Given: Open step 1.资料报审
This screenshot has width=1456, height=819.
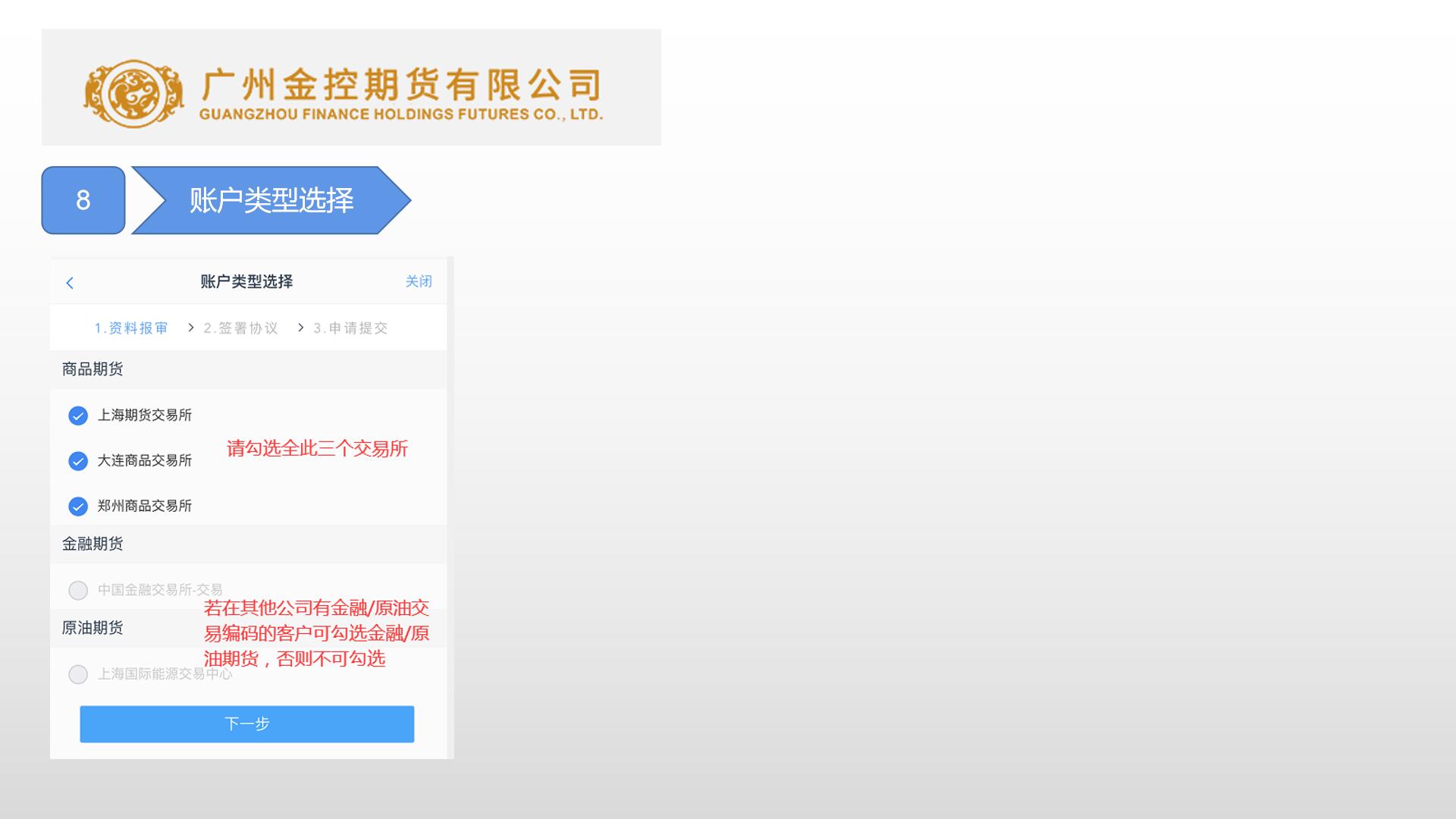Looking at the screenshot, I should coord(131,328).
